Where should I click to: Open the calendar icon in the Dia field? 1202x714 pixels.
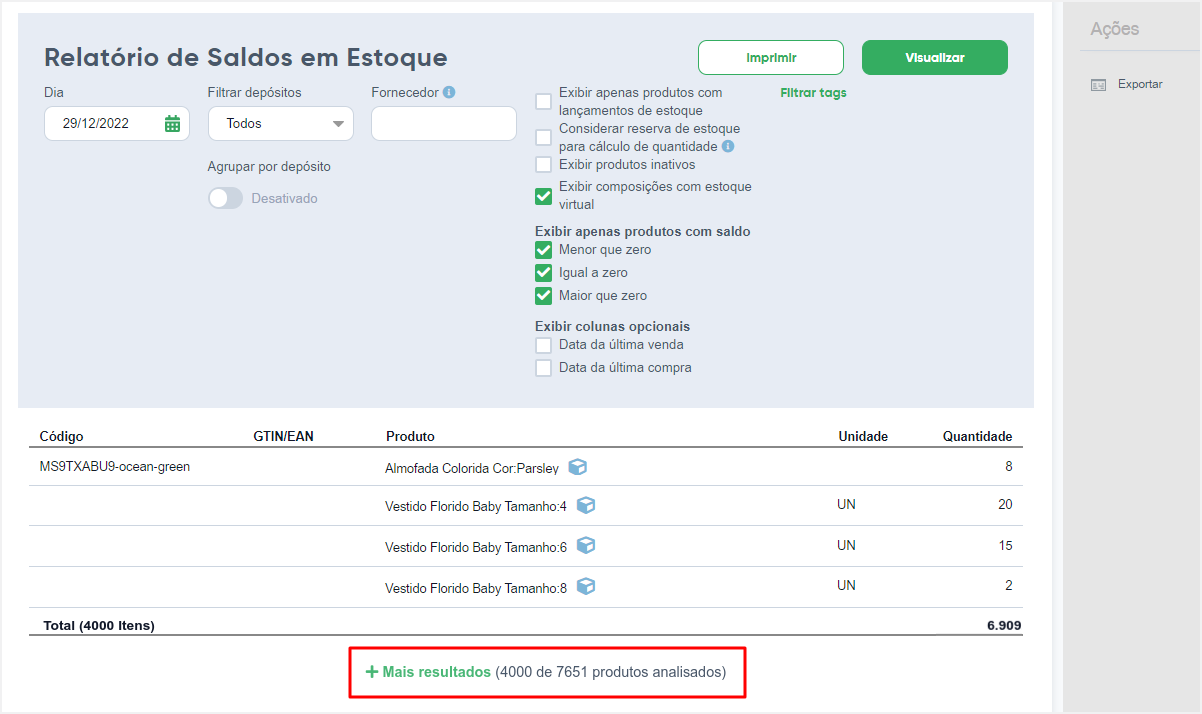(172, 124)
